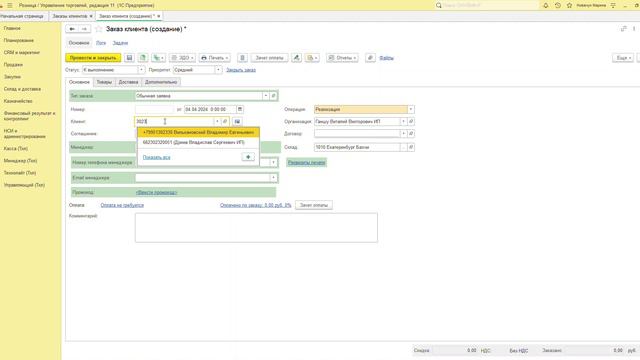640x360 pixels.
Task: Click the Клиент input field
Action: point(174,122)
